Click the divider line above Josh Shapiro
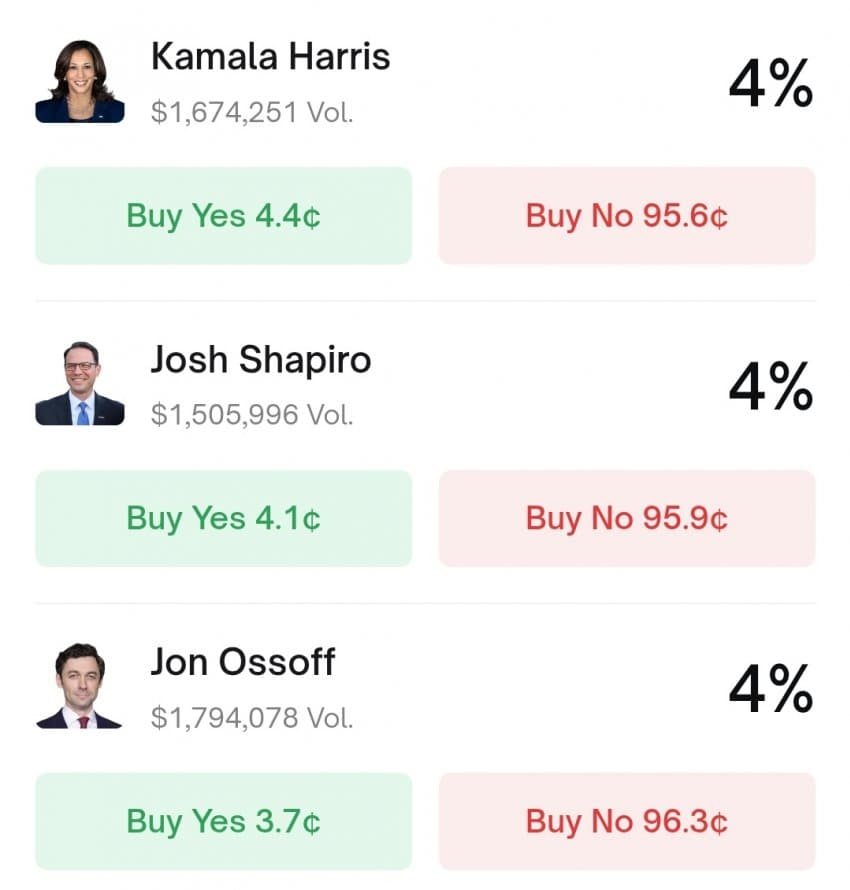The image size is (850, 890). point(425,301)
